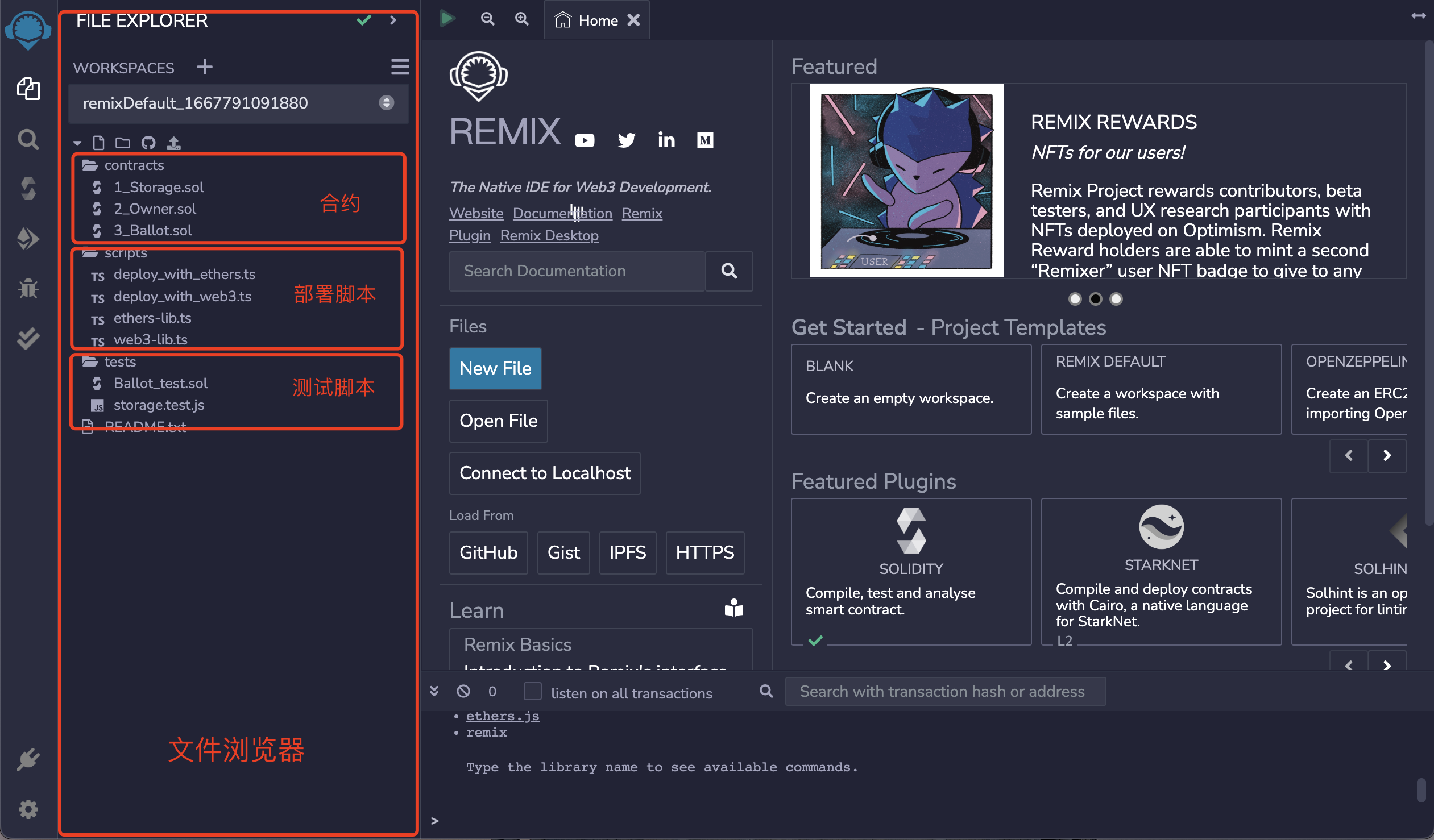Click the New File button
This screenshot has width=1434, height=840.
pyautogui.click(x=495, y=368)
